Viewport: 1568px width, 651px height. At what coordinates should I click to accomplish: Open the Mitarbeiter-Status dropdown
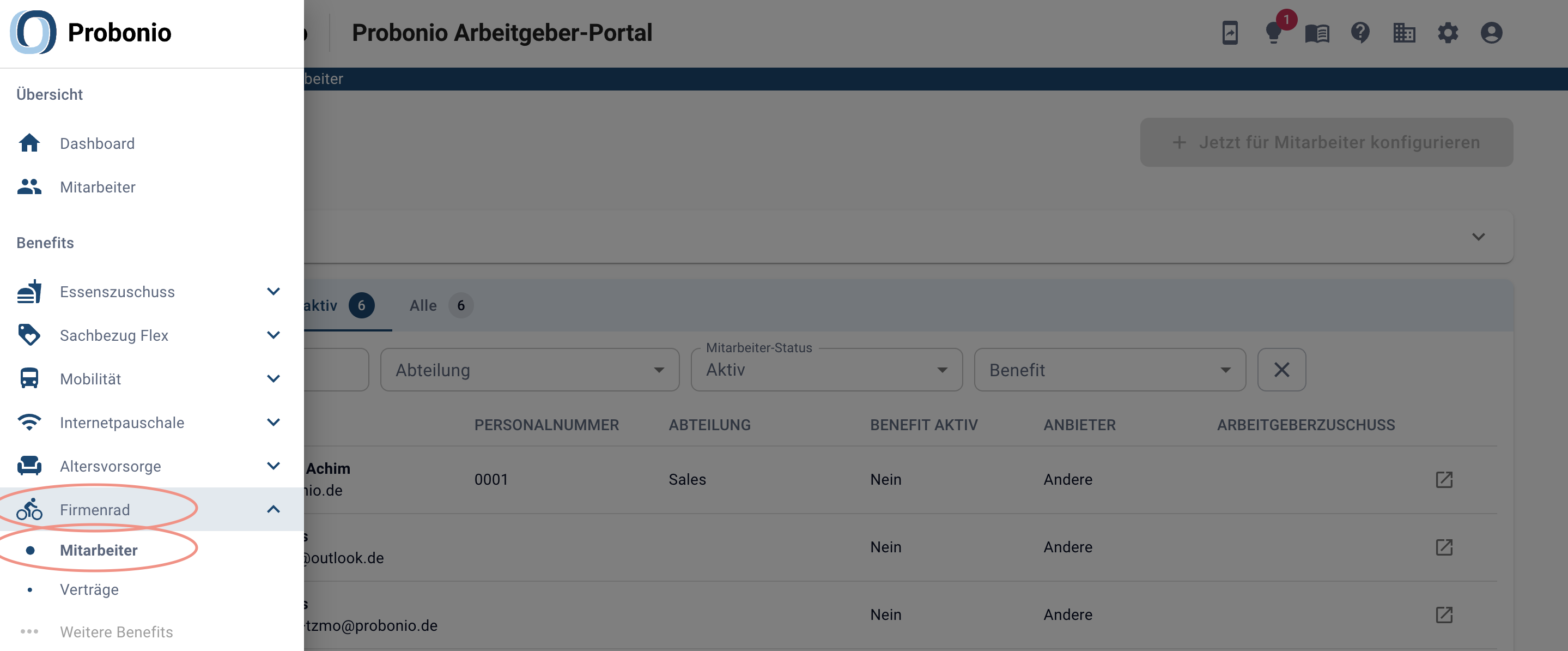pos(826,370)
